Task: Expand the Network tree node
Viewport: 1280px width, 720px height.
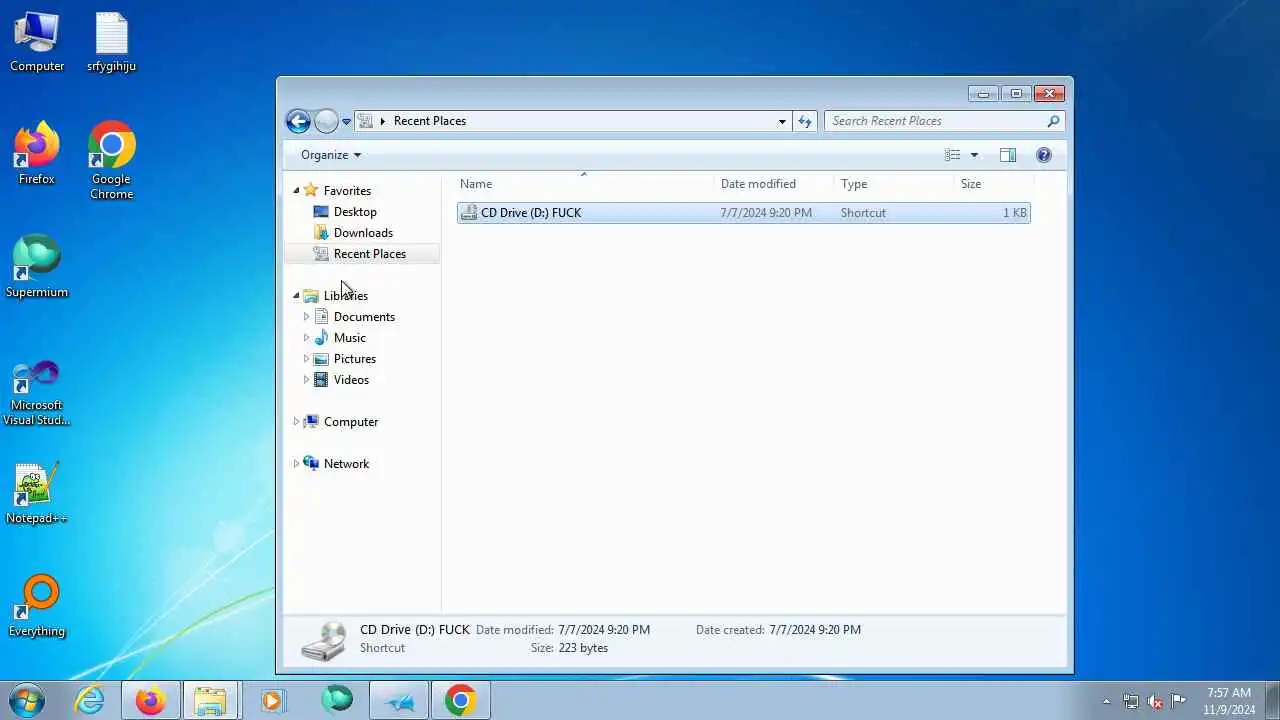Action: (296, 464)
